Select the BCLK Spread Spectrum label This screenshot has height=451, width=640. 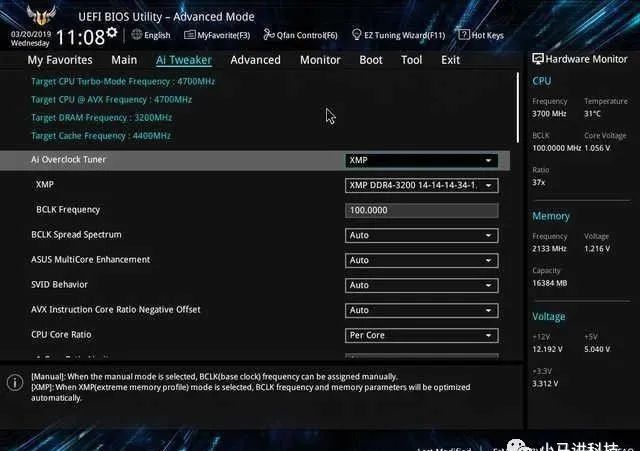point(76,235)
